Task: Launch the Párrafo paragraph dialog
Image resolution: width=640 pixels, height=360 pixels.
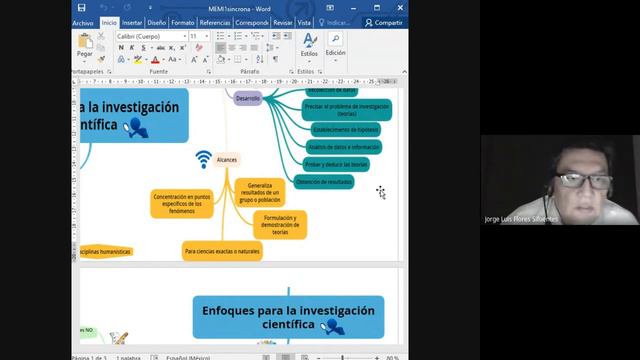Action: tap(291, 72)
